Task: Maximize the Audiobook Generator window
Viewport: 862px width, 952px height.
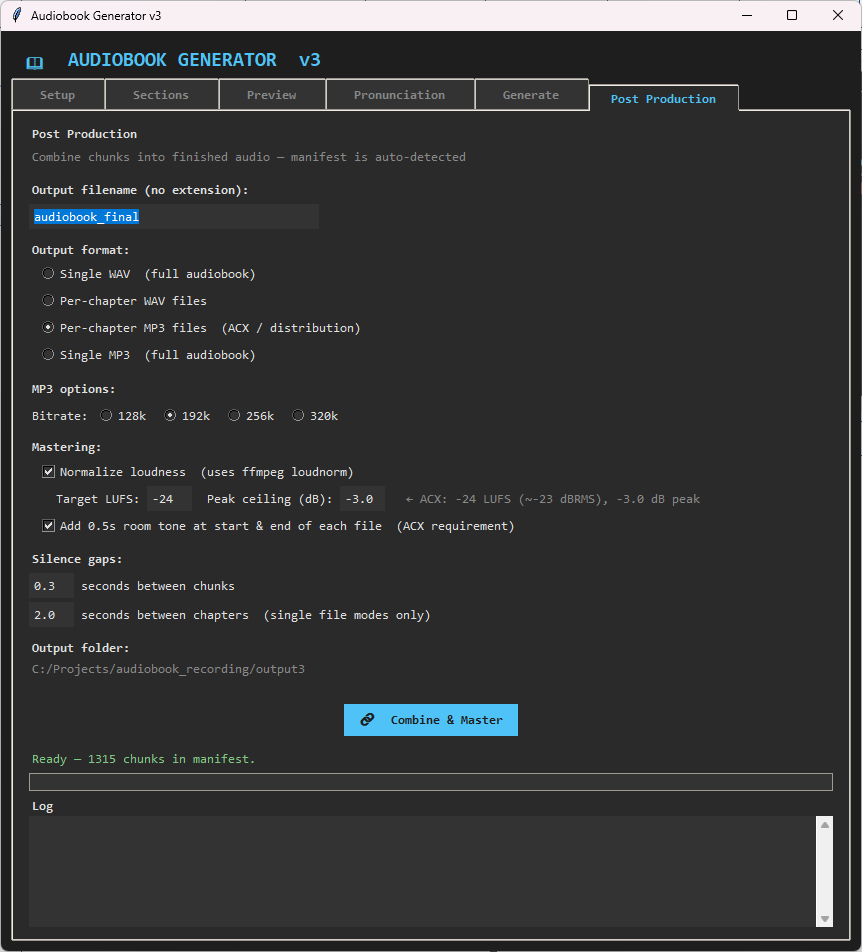Action: point(792,15)
